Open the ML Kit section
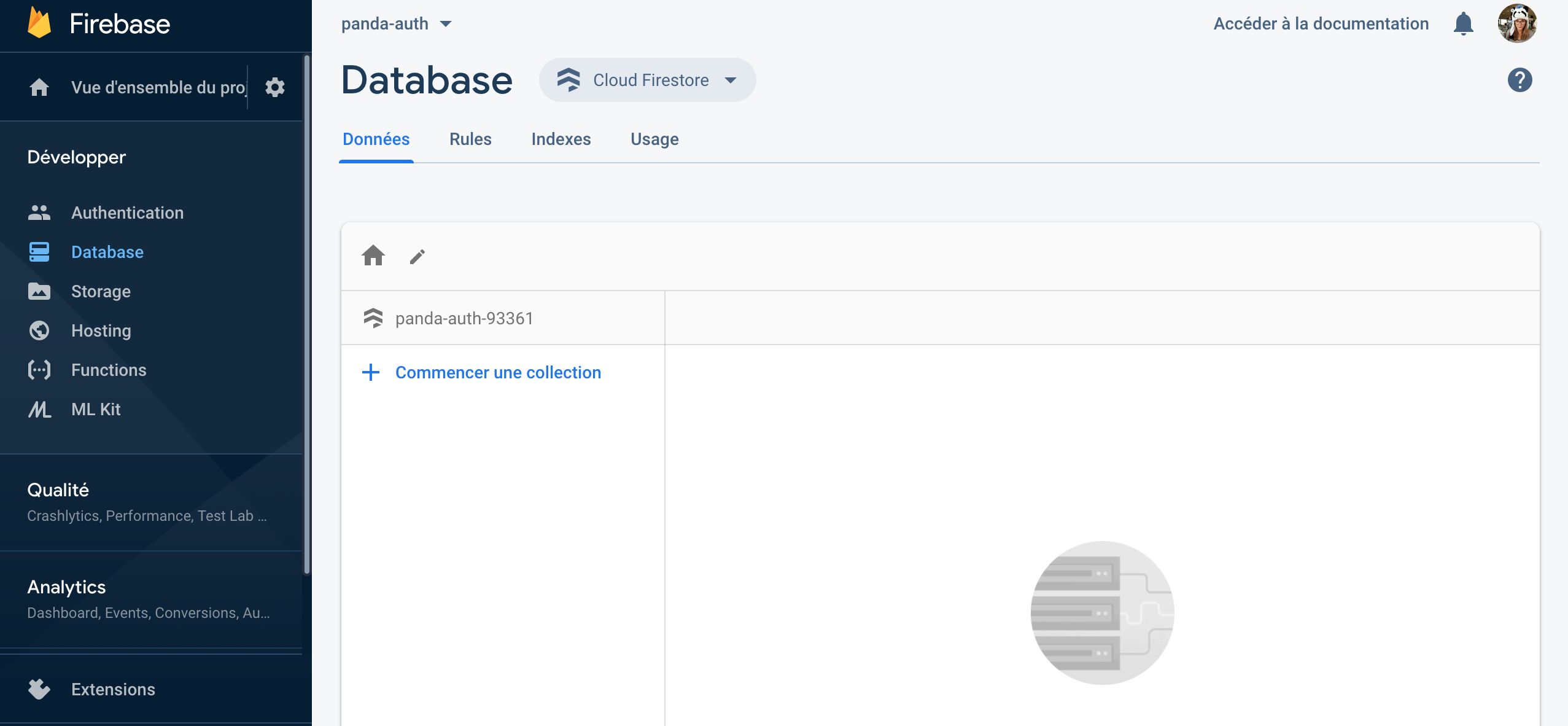This screenshot has height=726, width=1568. [x=95, y=409]
